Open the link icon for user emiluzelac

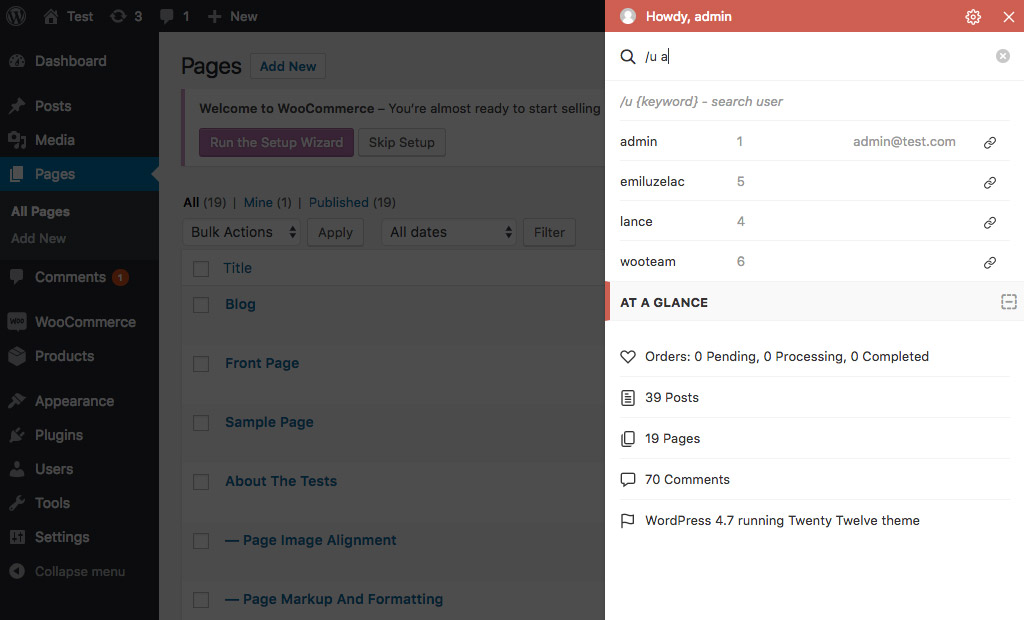click(990, 182)
